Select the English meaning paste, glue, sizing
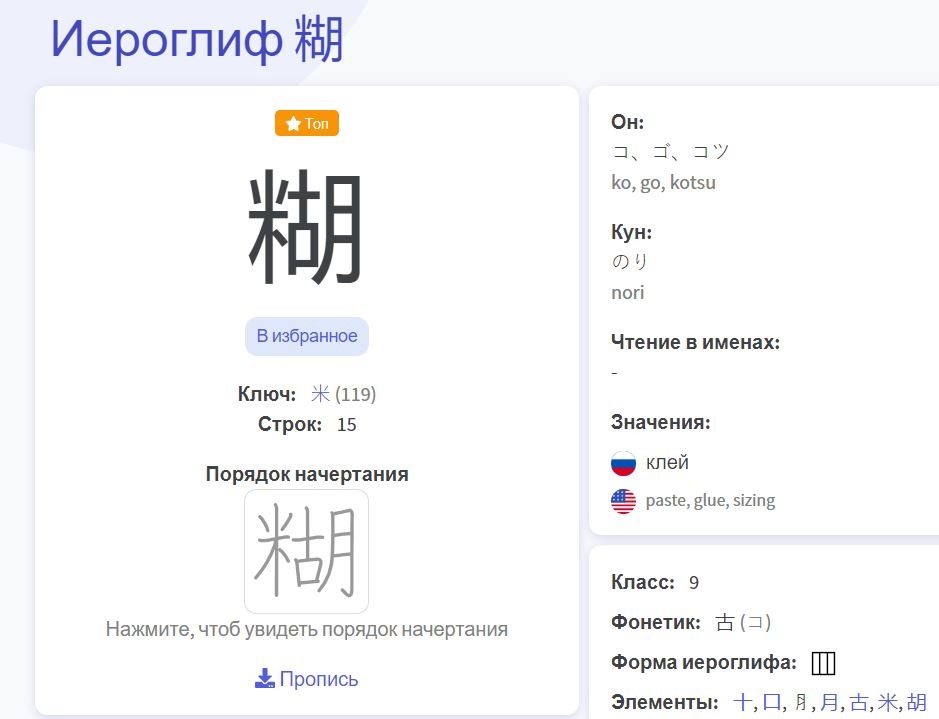Screen dimensions: 939x719 pos(710,500)
